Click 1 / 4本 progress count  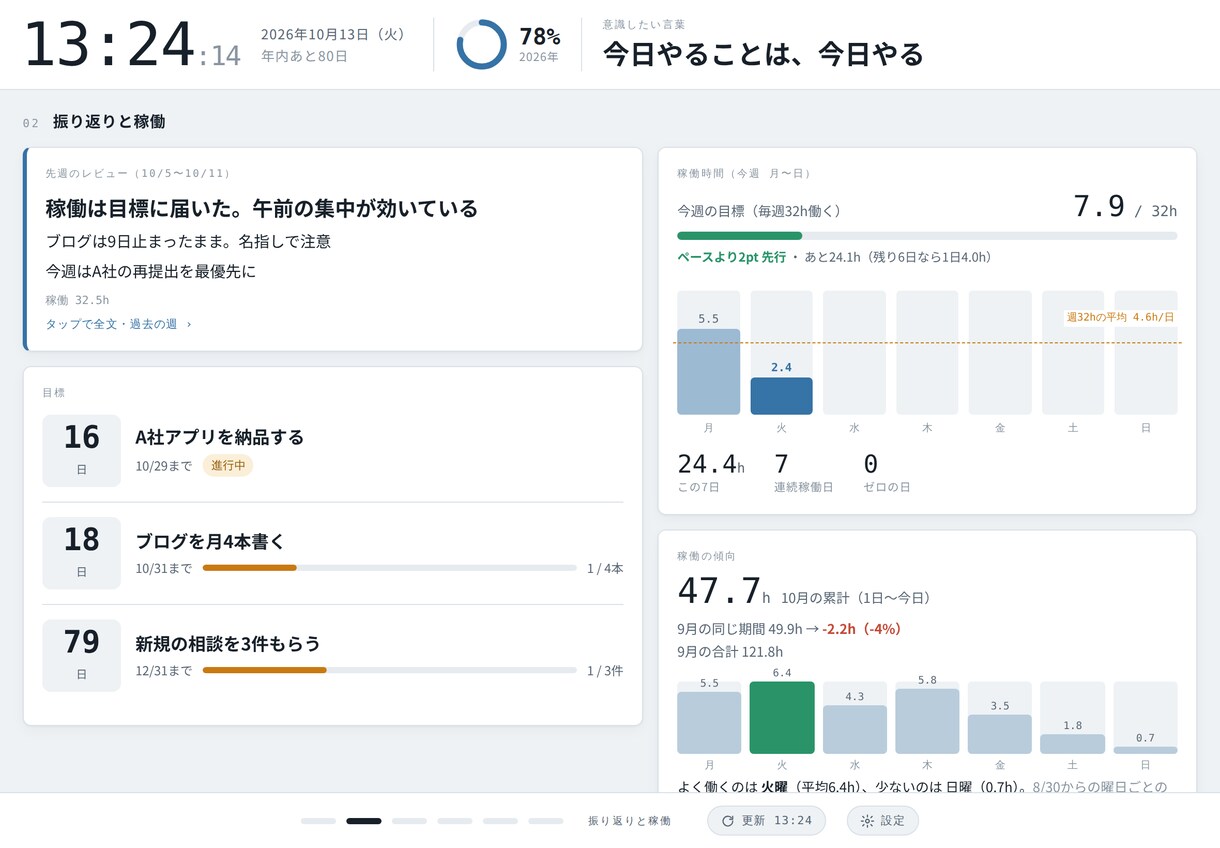coord(605,568)
